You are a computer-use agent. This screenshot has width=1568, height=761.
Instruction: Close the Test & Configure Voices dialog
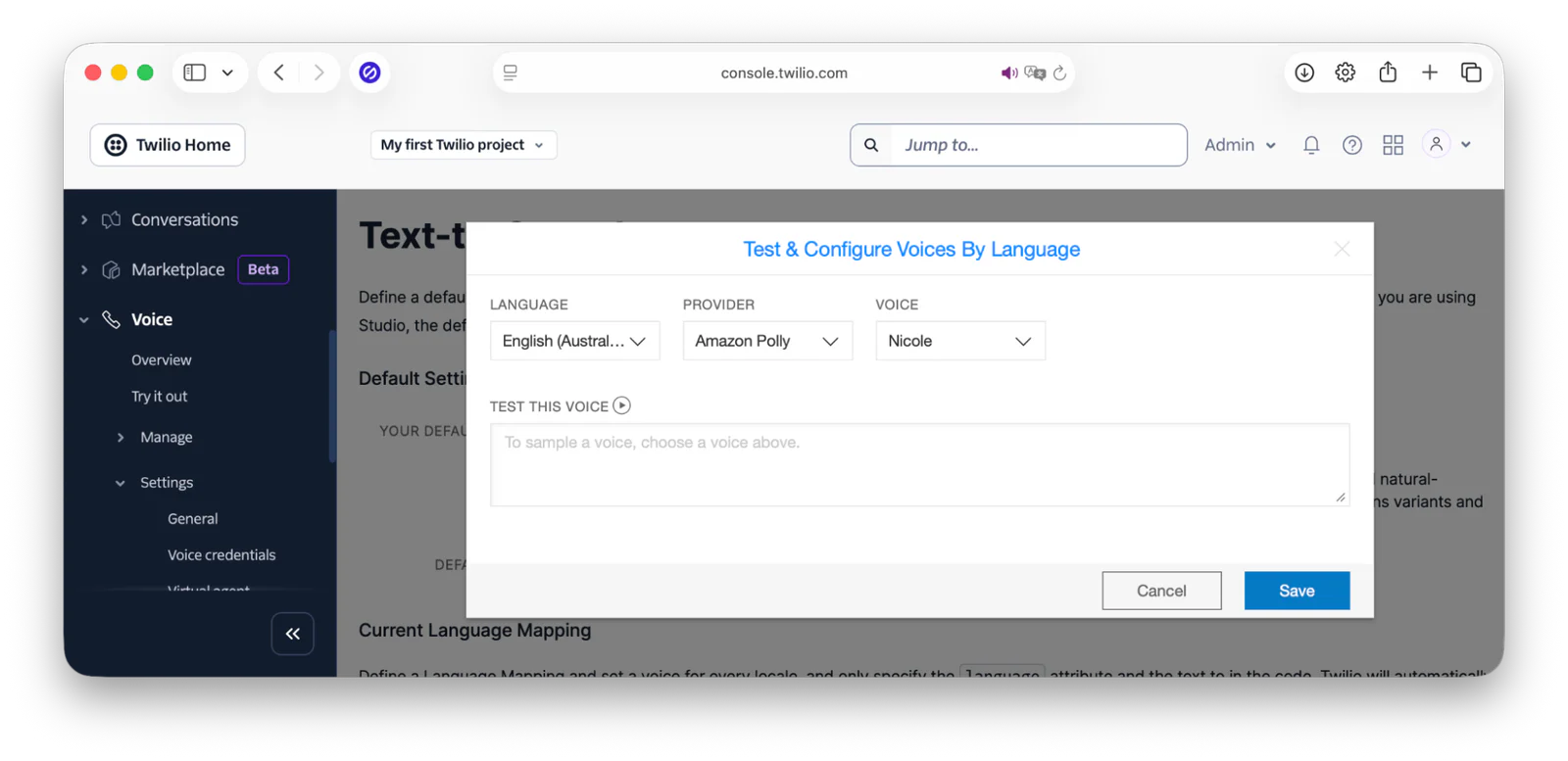(1342, 250)
